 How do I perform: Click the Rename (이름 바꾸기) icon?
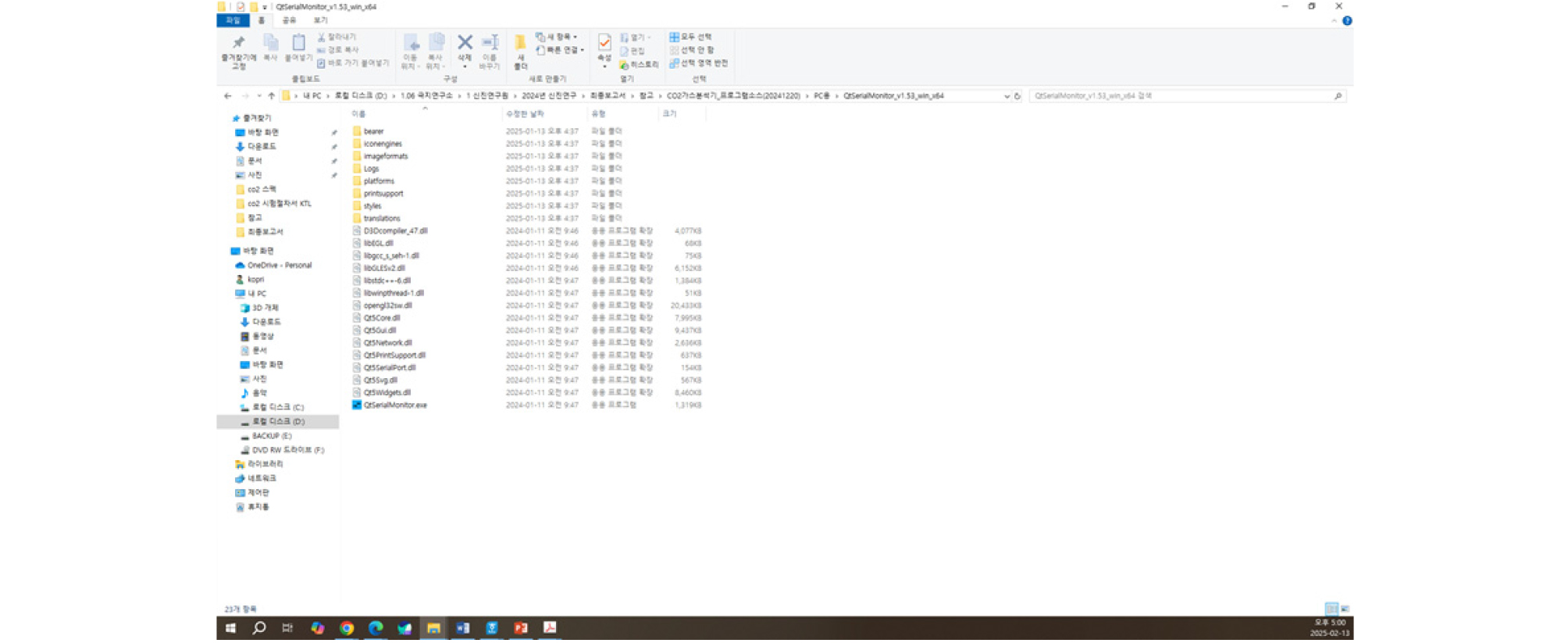point(490,44)
